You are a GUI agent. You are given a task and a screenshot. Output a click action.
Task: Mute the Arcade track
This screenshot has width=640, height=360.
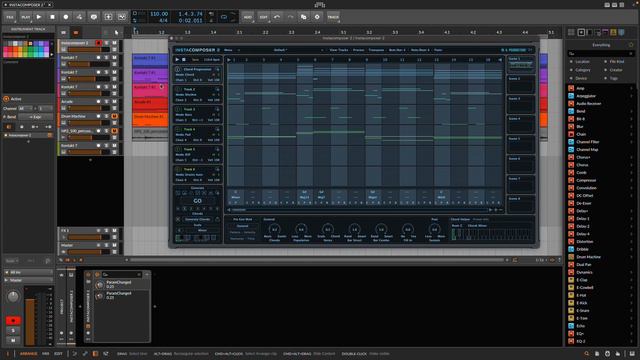[x=114, y=101]
